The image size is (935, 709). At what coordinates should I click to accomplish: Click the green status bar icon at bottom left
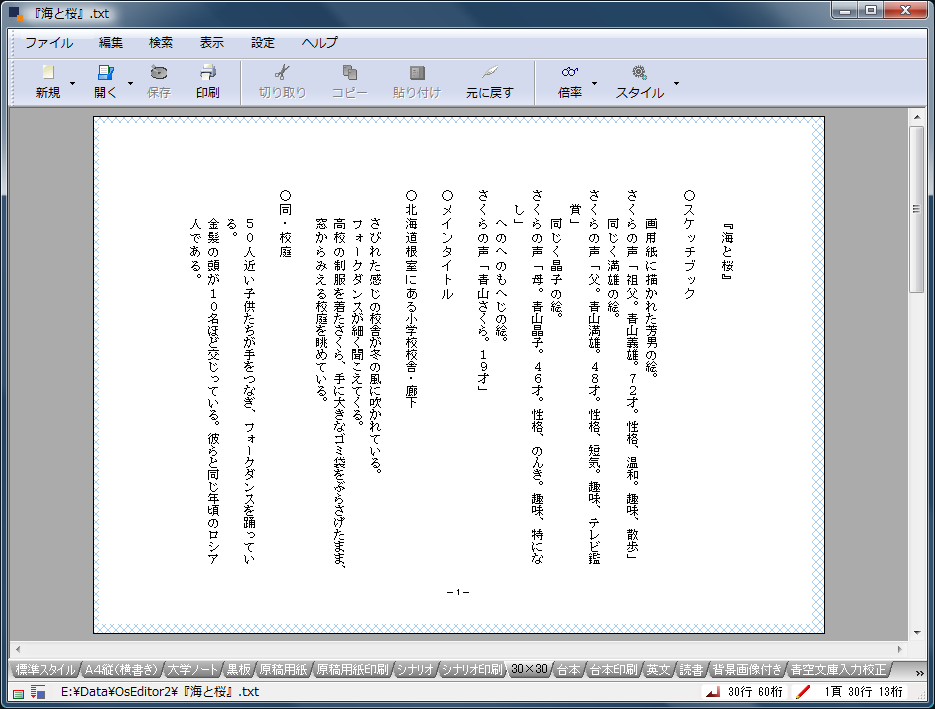[18, 693]
